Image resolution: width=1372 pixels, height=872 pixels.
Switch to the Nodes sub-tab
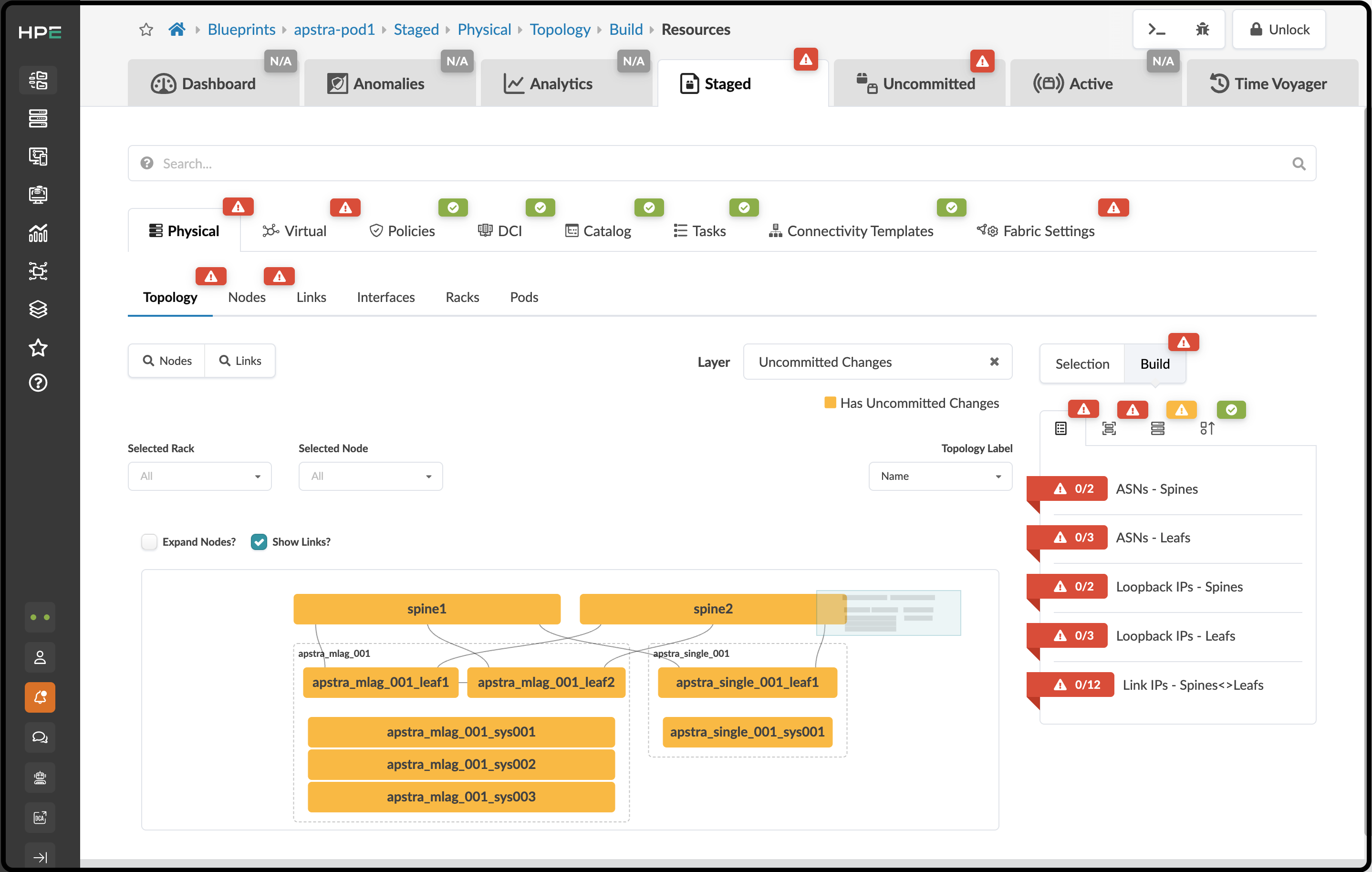247,297
